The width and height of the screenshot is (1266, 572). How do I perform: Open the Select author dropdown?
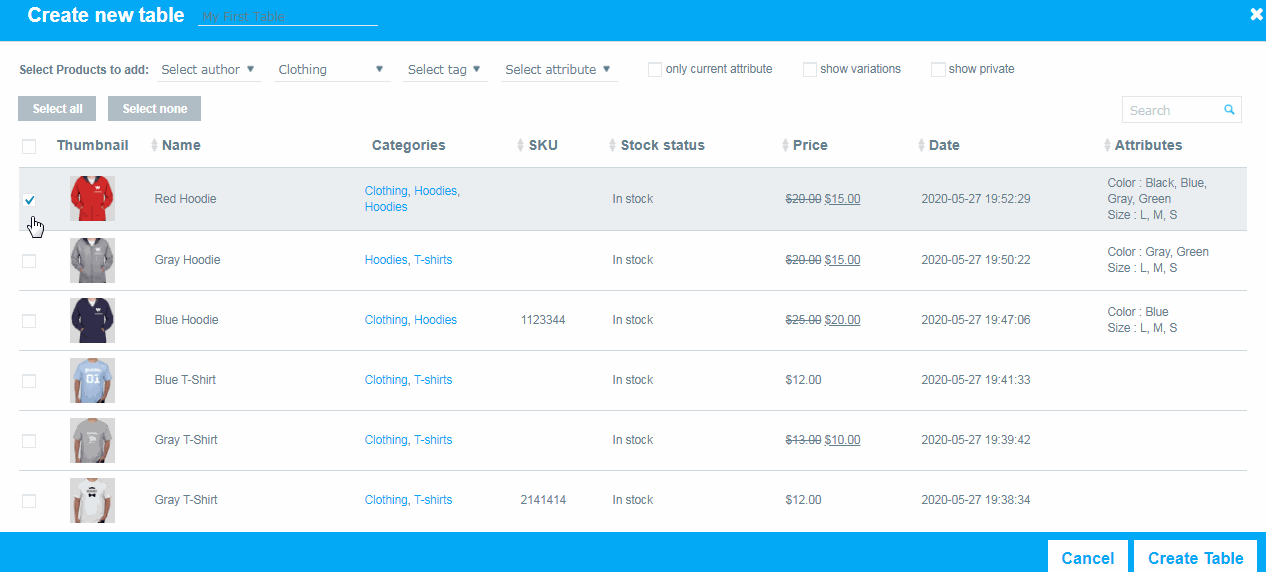(x=209, y=70)
